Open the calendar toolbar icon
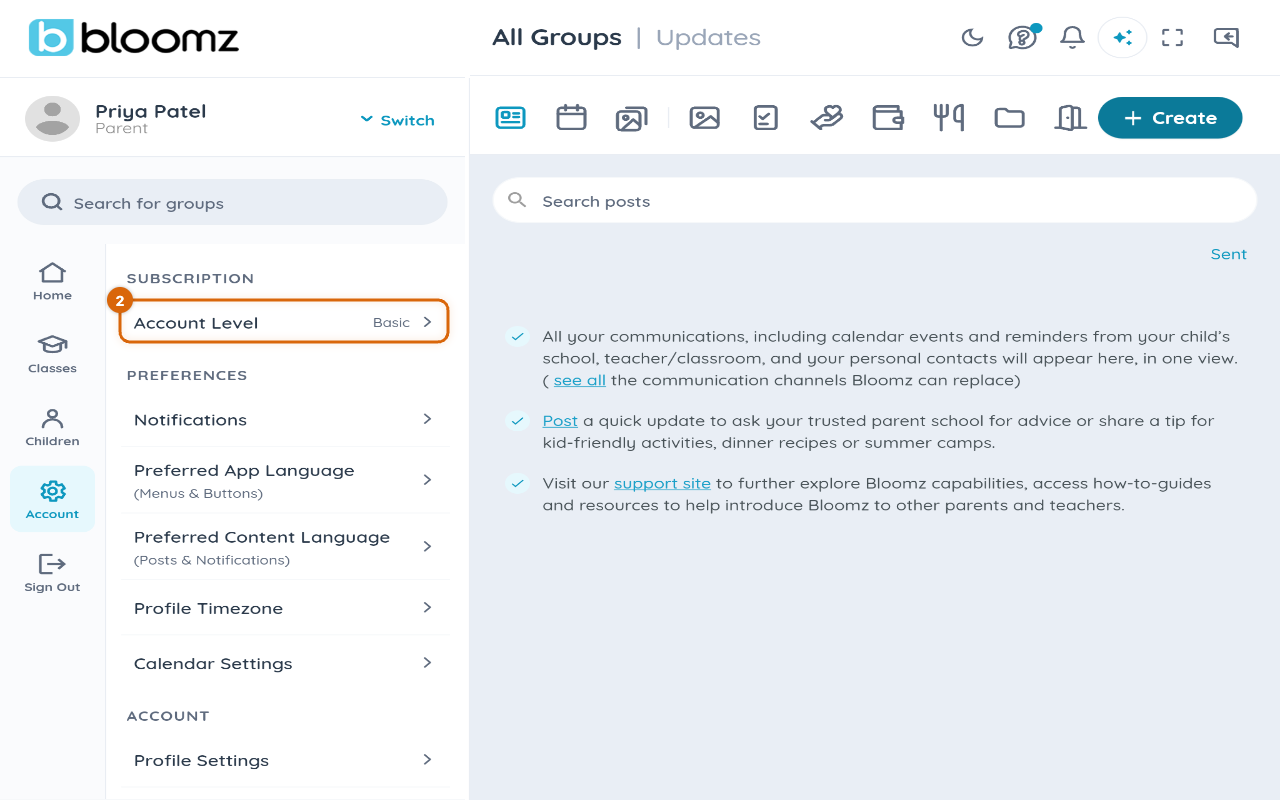This screenshot has height=800, width=1280. (571, 118)
